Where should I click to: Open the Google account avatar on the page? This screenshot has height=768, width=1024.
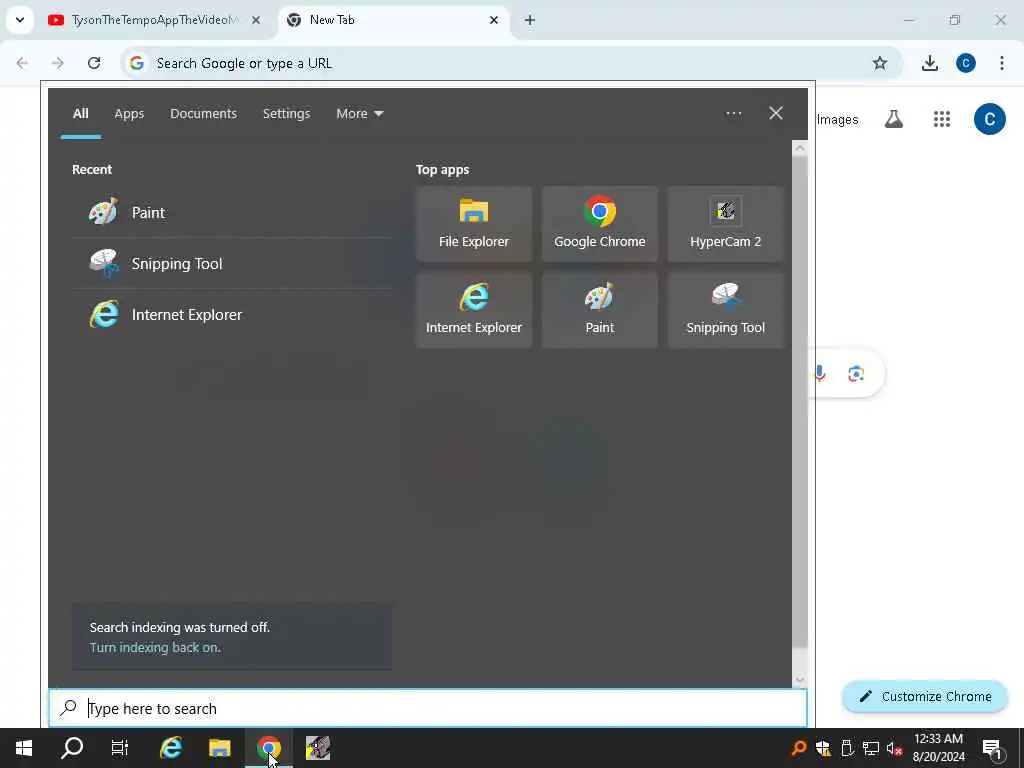pyautogui.click(x=989, y=119)
